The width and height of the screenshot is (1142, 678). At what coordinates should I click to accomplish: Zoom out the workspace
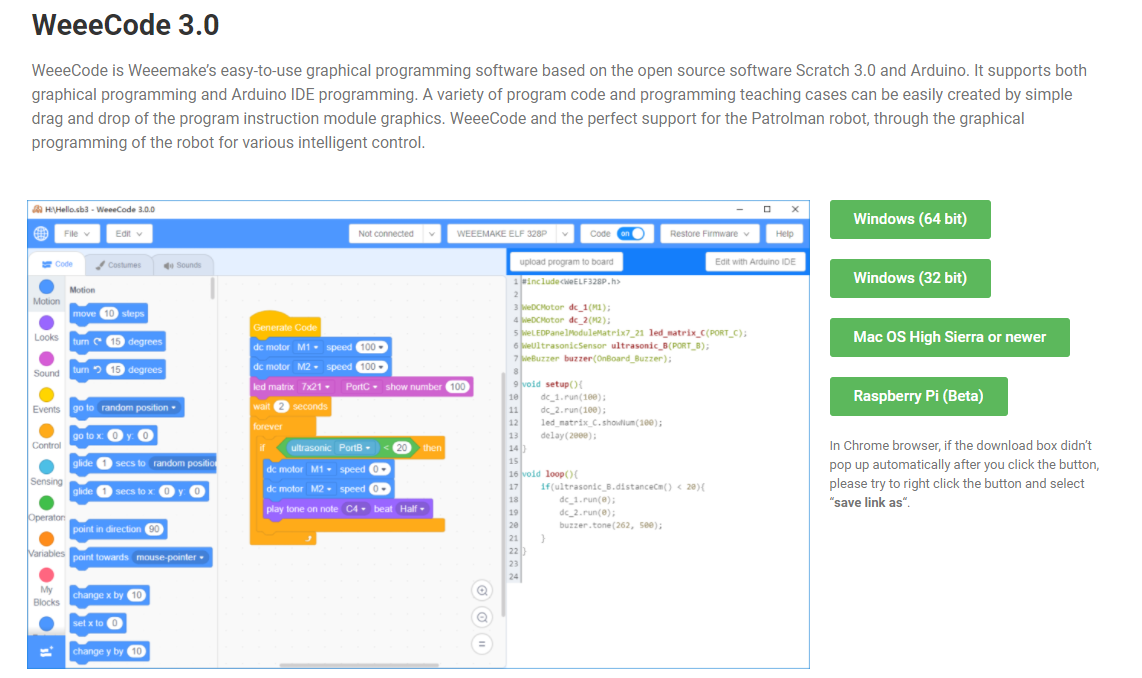pos(481,618)
